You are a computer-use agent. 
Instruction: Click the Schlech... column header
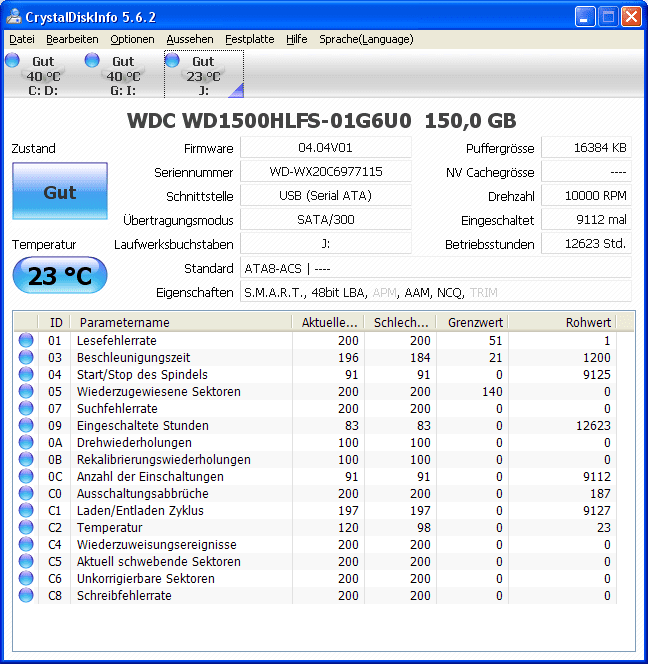tap(401, 323)
